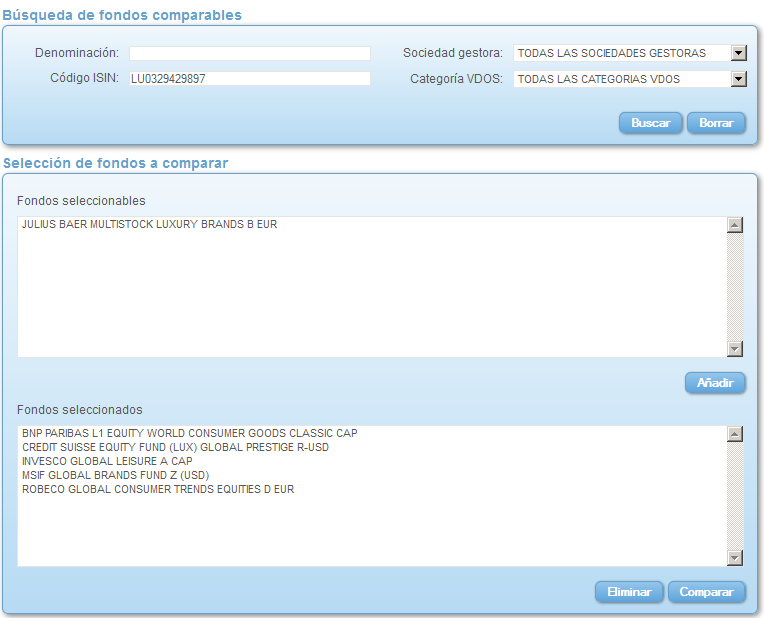Select BNP PARIBAS L1 EQUITY WORLD CONSUMER GOODS
Image resolution: width=764 pixels, height=618 pixels.
[190, 433]
